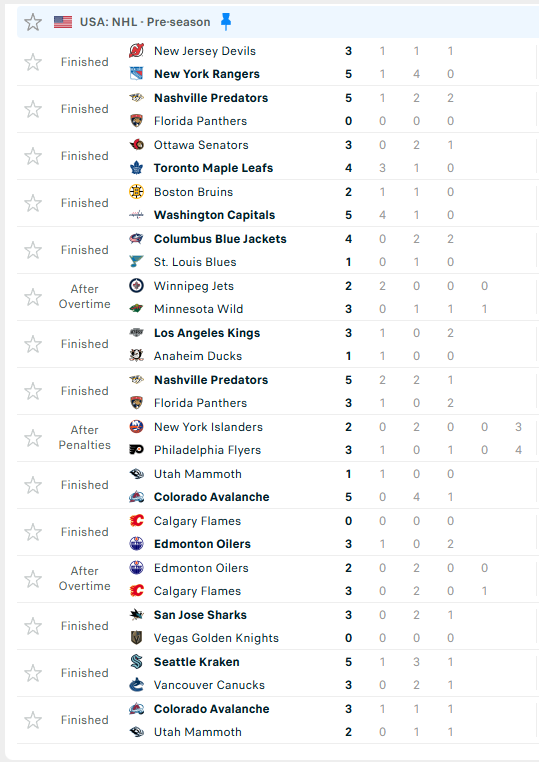Open the Vancouver Canucks team link
539x762 pixels.
click(x=209, y=685)
